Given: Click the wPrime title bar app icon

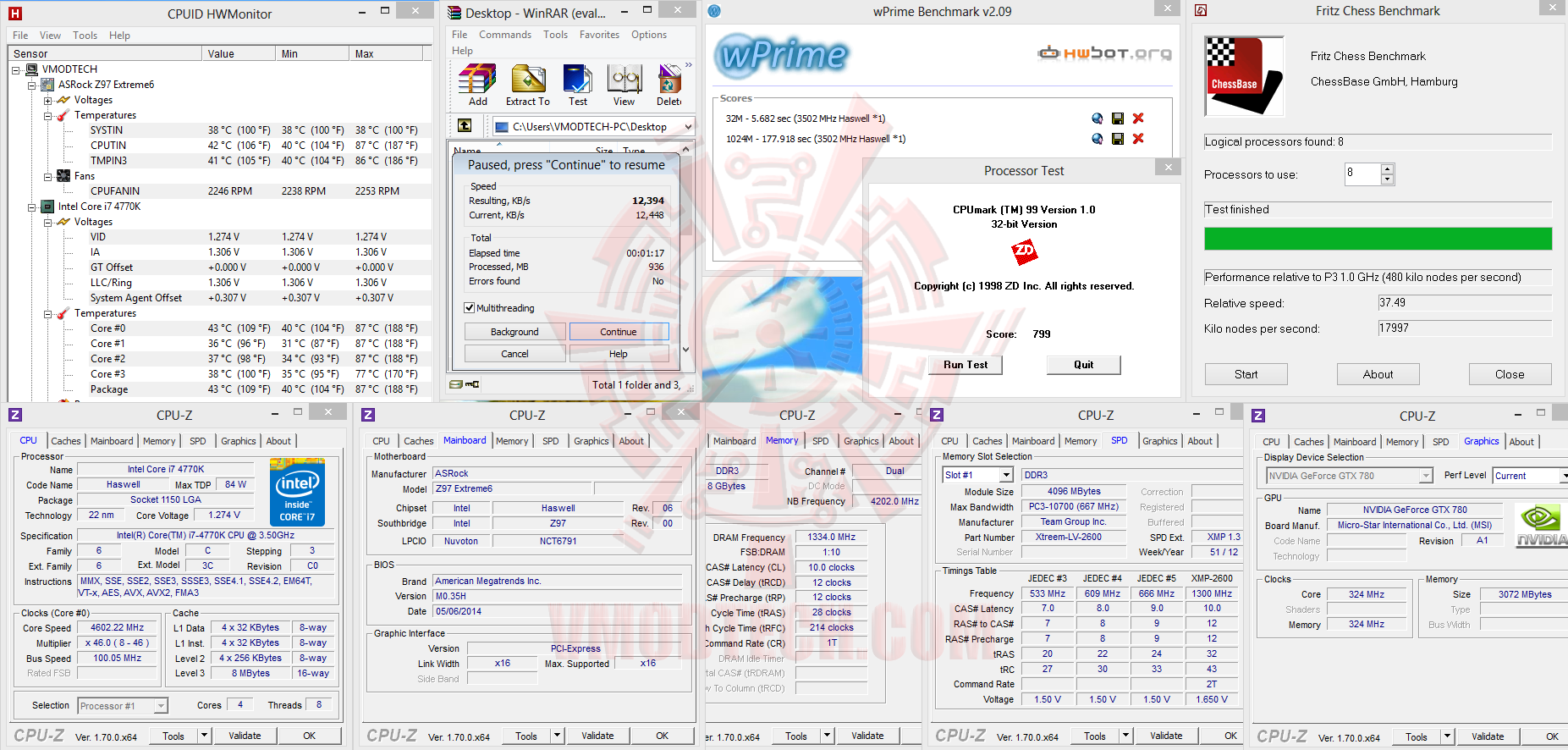Looking at the screenshot, I should tap(714, 11).
